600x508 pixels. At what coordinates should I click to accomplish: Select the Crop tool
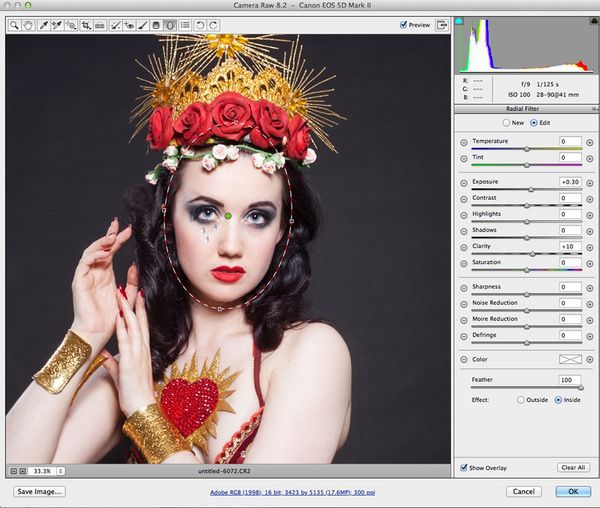pyautogui.click(x=87, y=24)
